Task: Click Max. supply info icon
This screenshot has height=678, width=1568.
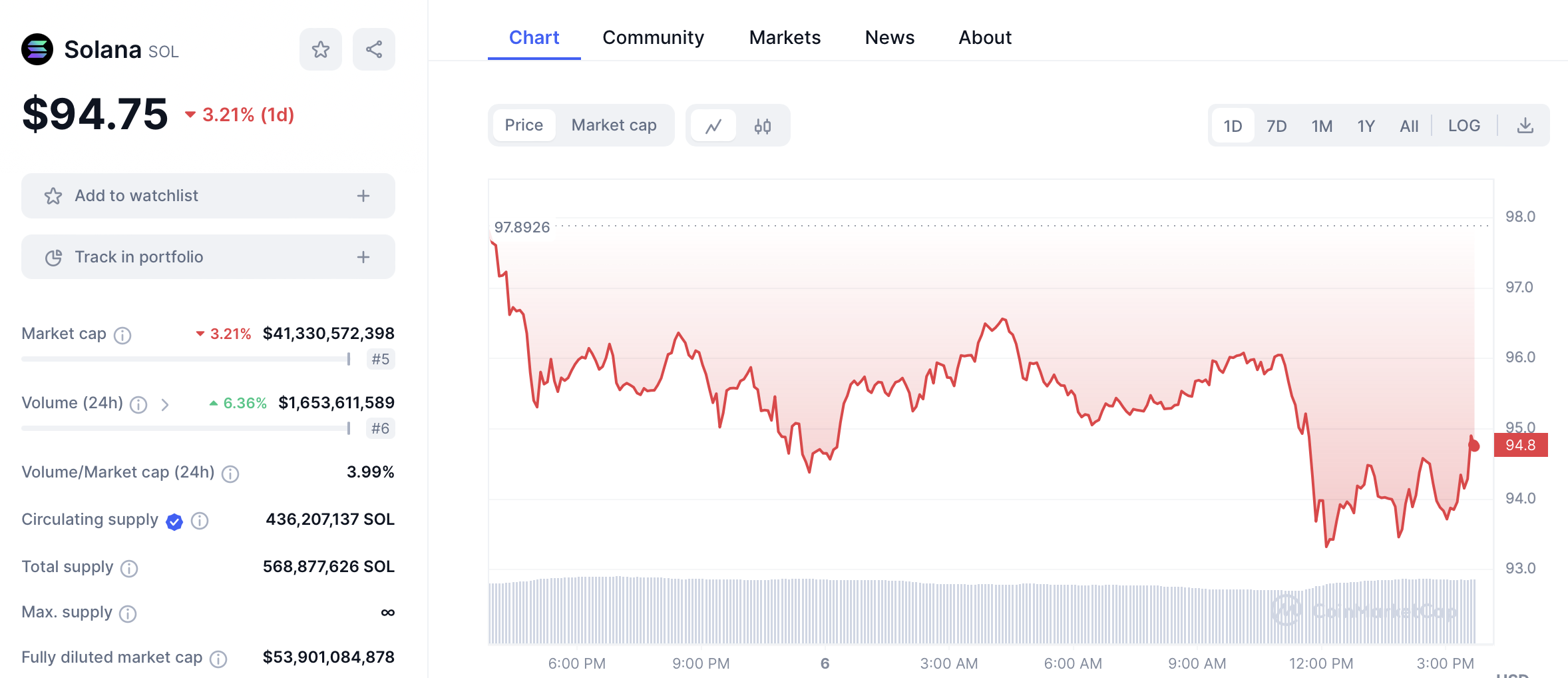Action: point(128,613)
